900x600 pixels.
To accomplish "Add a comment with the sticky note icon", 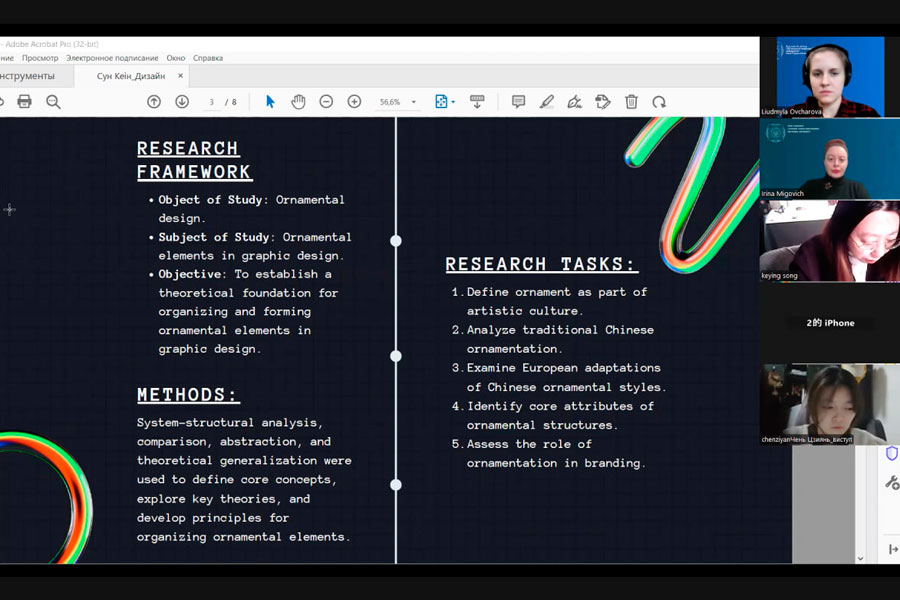I will click(x=518, y=102).
